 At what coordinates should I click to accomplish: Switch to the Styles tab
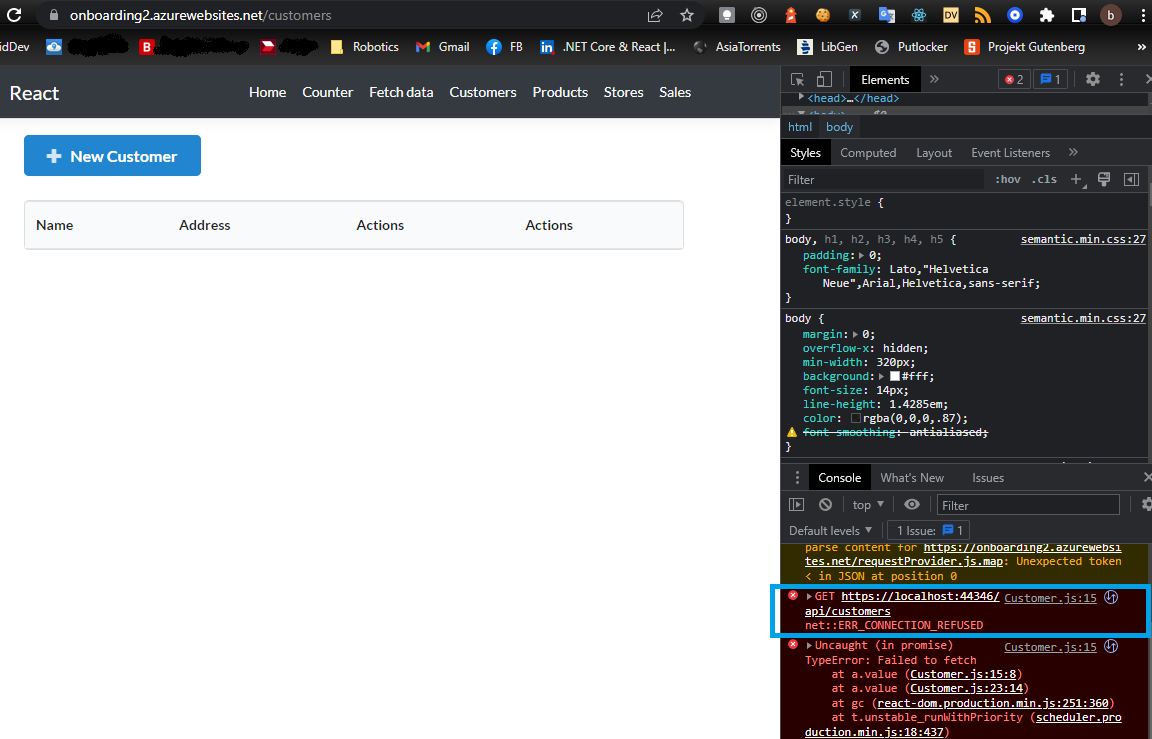tap(805, 153)
